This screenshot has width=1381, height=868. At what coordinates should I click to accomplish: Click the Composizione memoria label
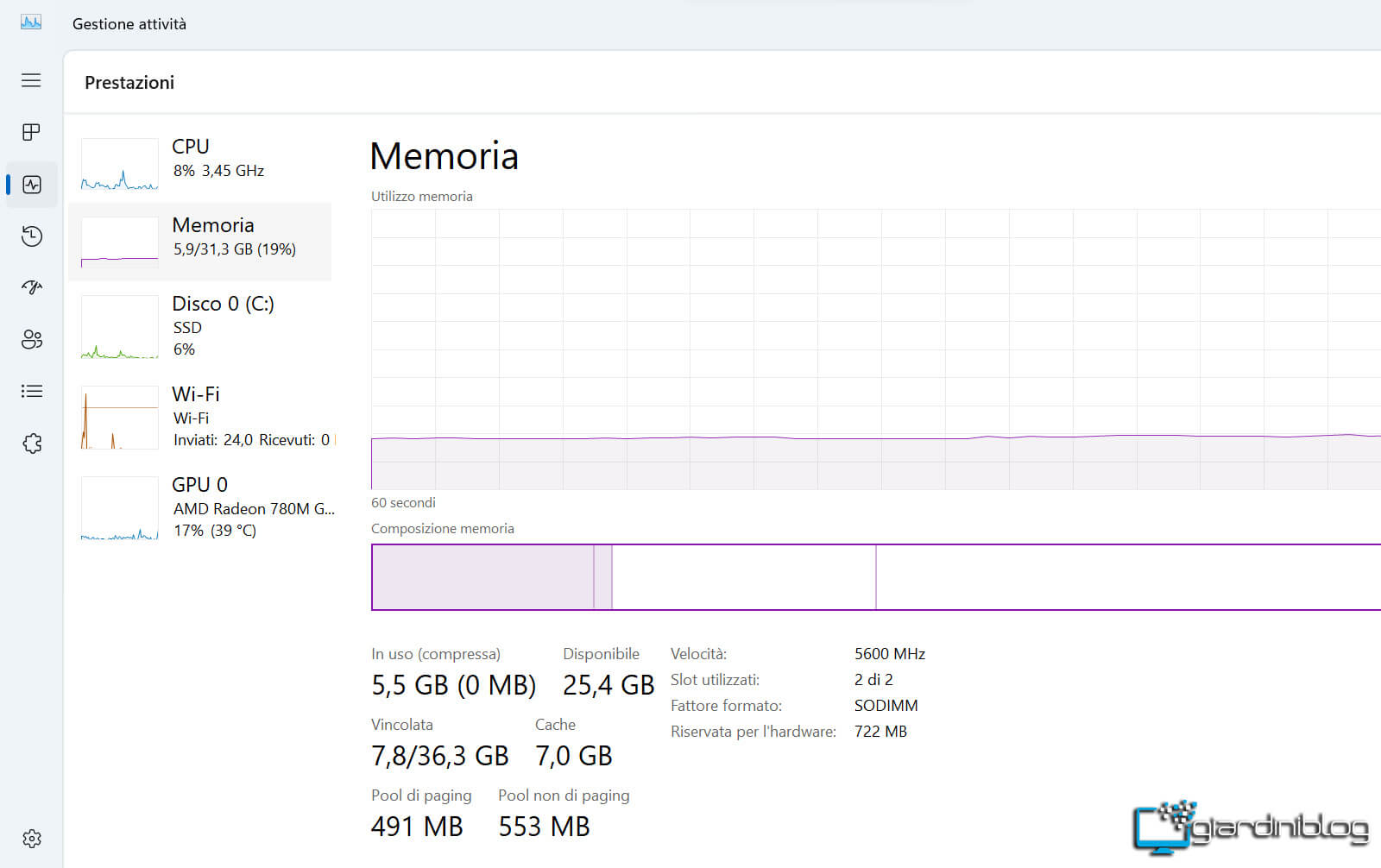click(443, 529)
